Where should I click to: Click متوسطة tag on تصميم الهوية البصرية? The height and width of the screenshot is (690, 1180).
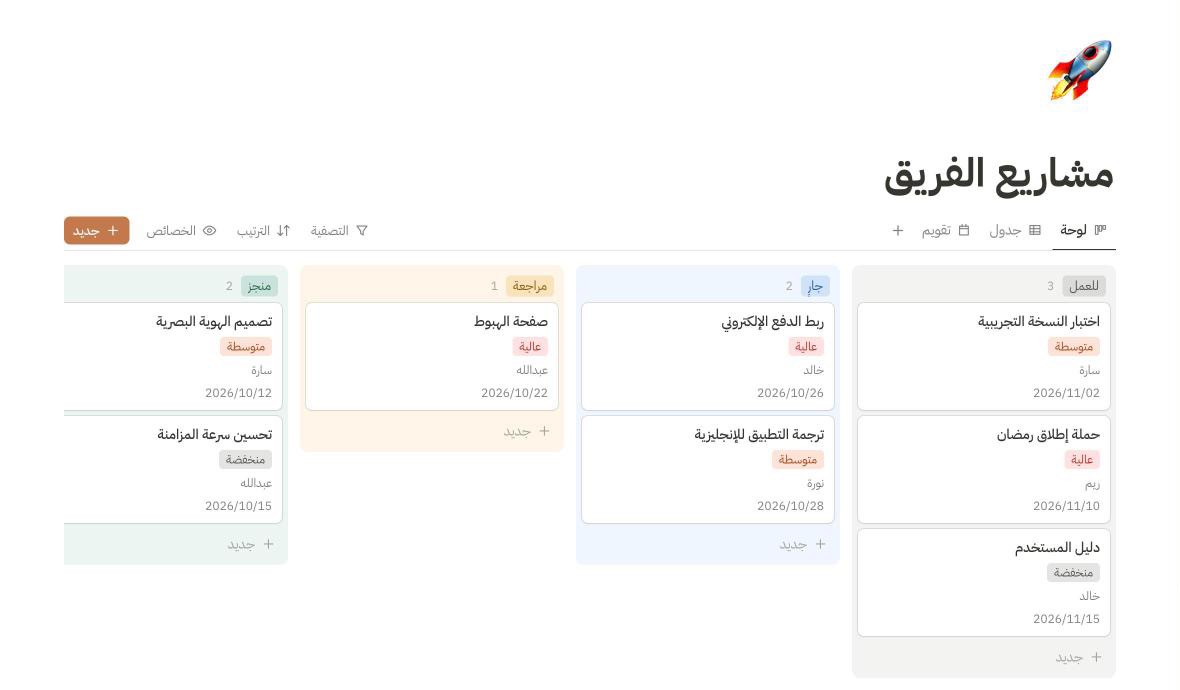246,346
